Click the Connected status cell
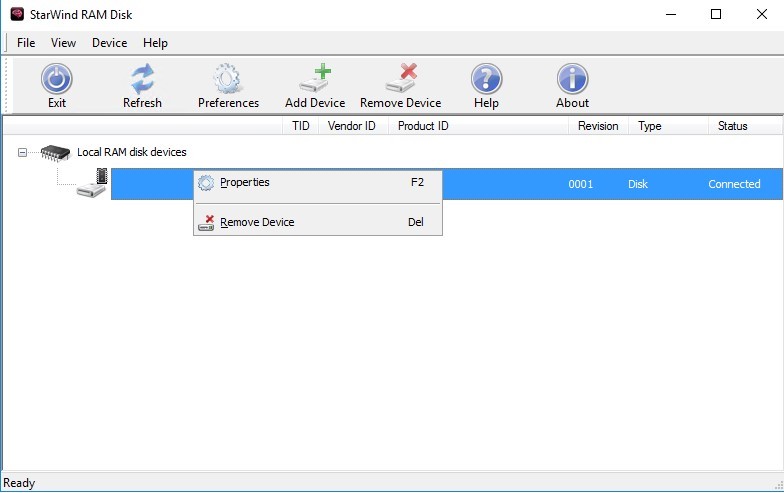The image size is (784, 493). [x=734, y=184]
